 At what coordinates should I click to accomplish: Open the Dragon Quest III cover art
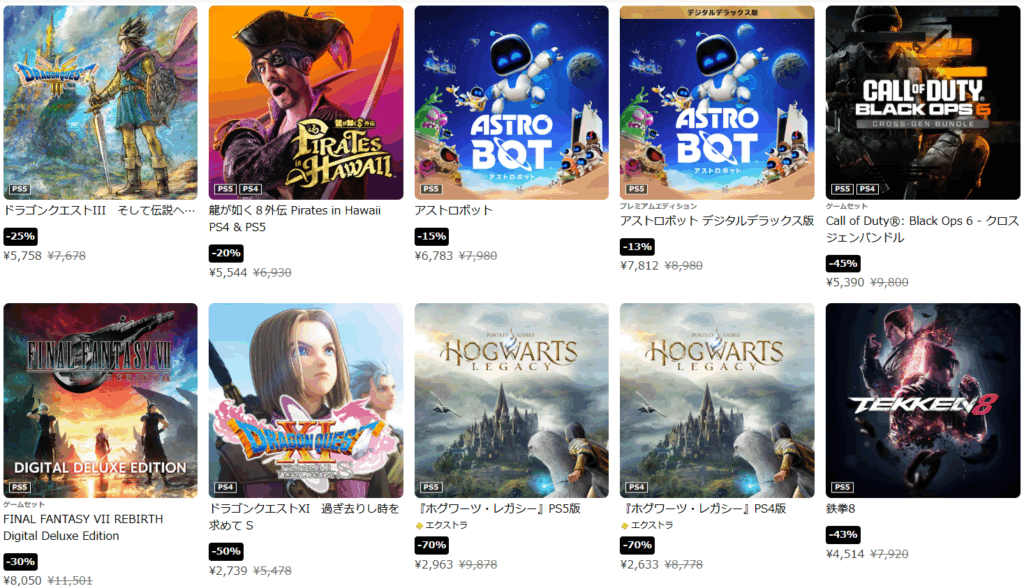[x=100, y=103]
